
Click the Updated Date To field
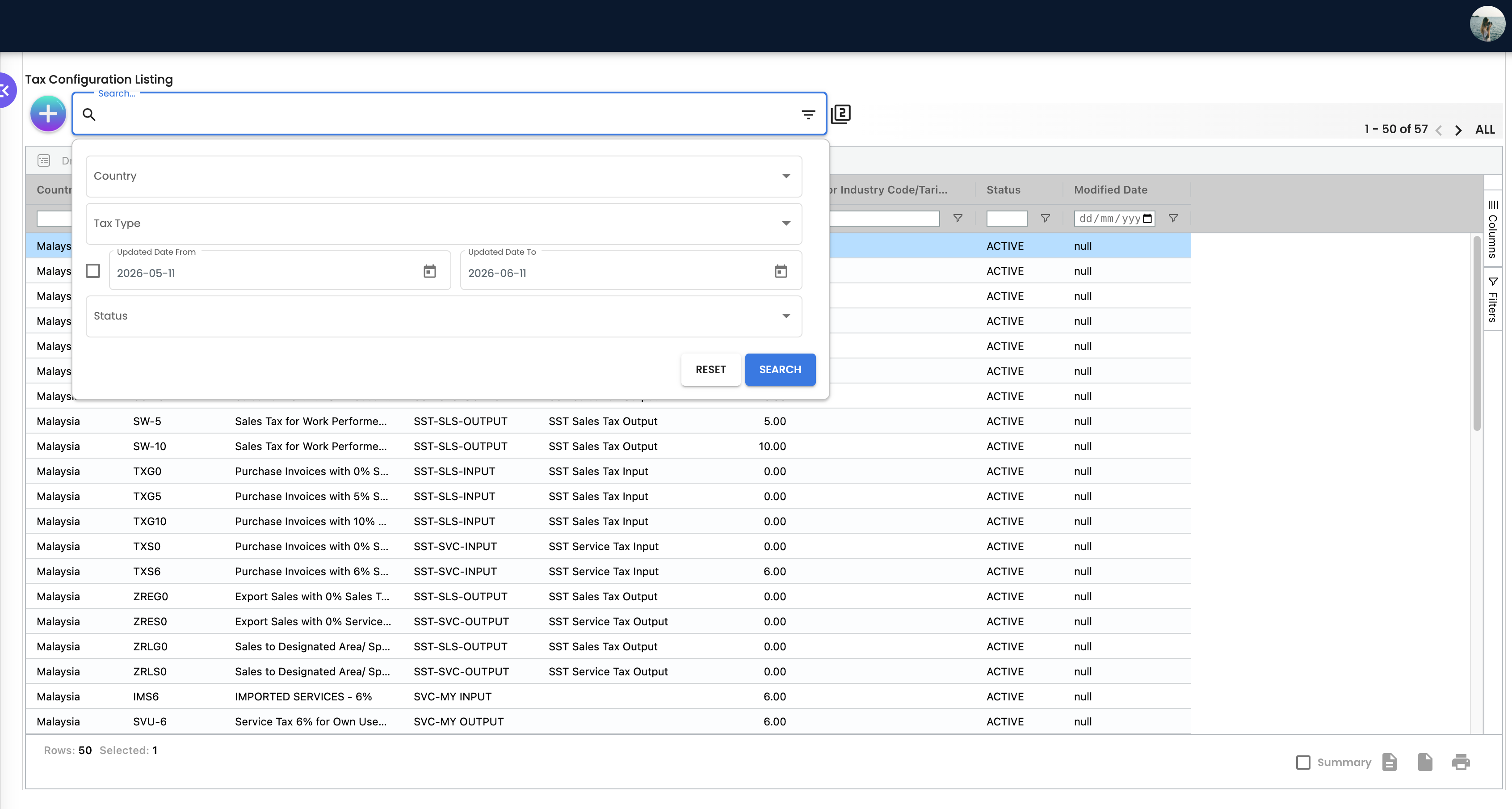point(630,271)
